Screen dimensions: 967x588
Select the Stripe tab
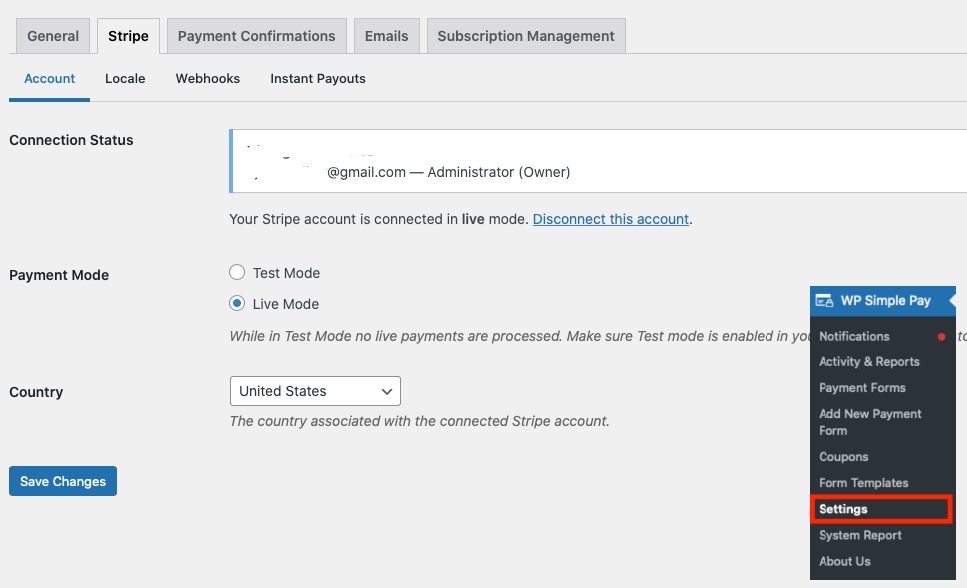pos(128,36)
